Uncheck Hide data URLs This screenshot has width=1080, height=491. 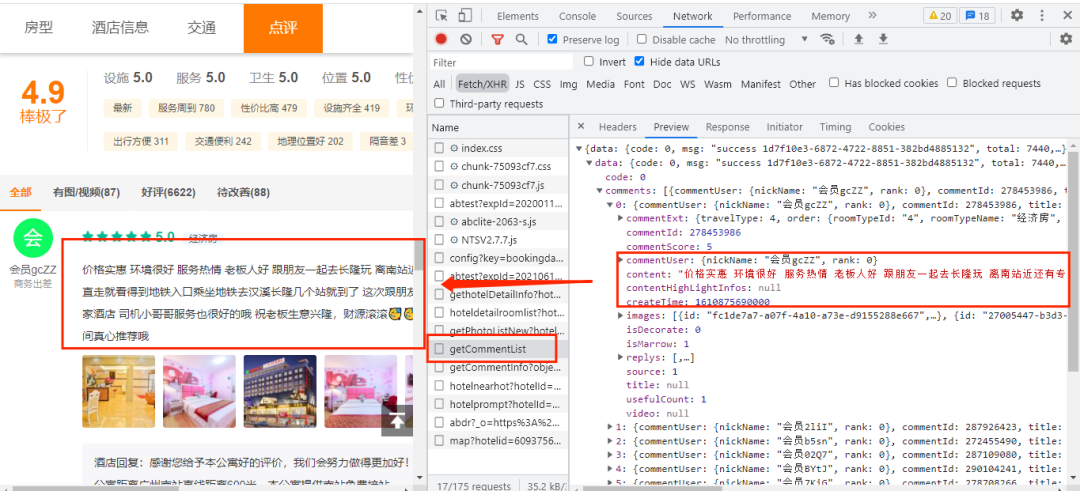(640, 61)
